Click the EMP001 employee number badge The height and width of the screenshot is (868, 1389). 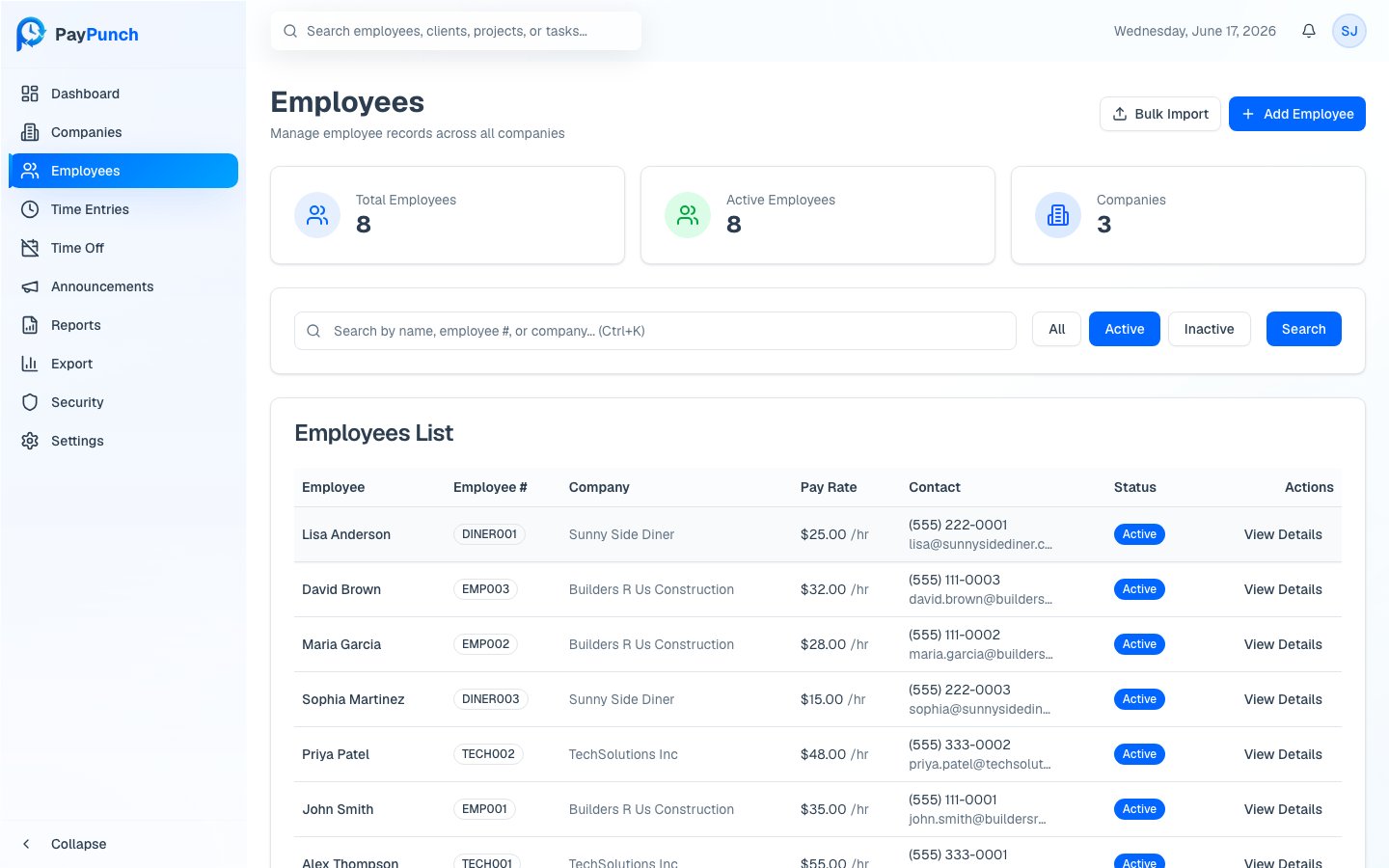(x=484, y=809)
